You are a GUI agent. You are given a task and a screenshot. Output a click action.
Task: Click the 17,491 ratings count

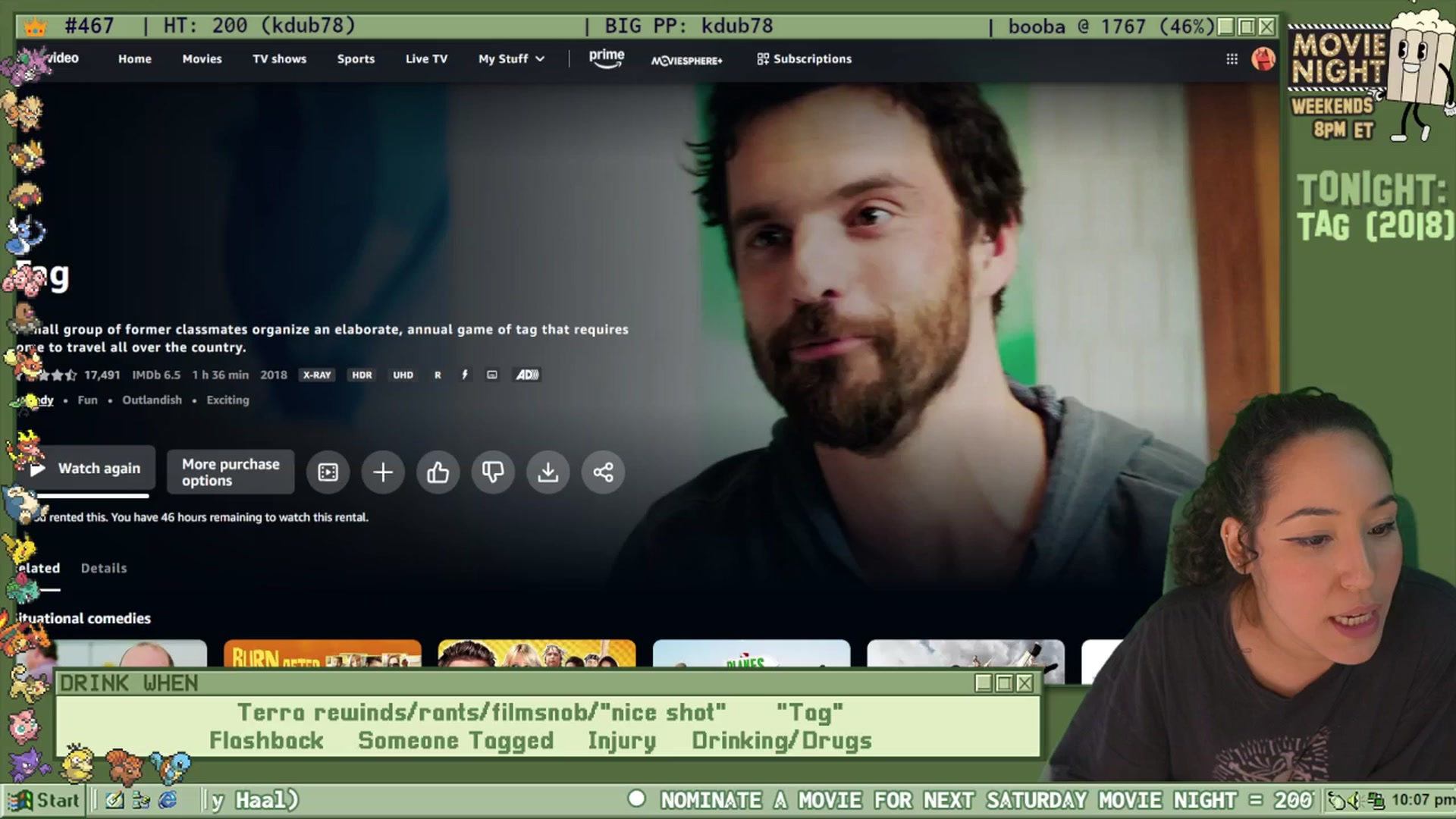[x=102, y=375]
